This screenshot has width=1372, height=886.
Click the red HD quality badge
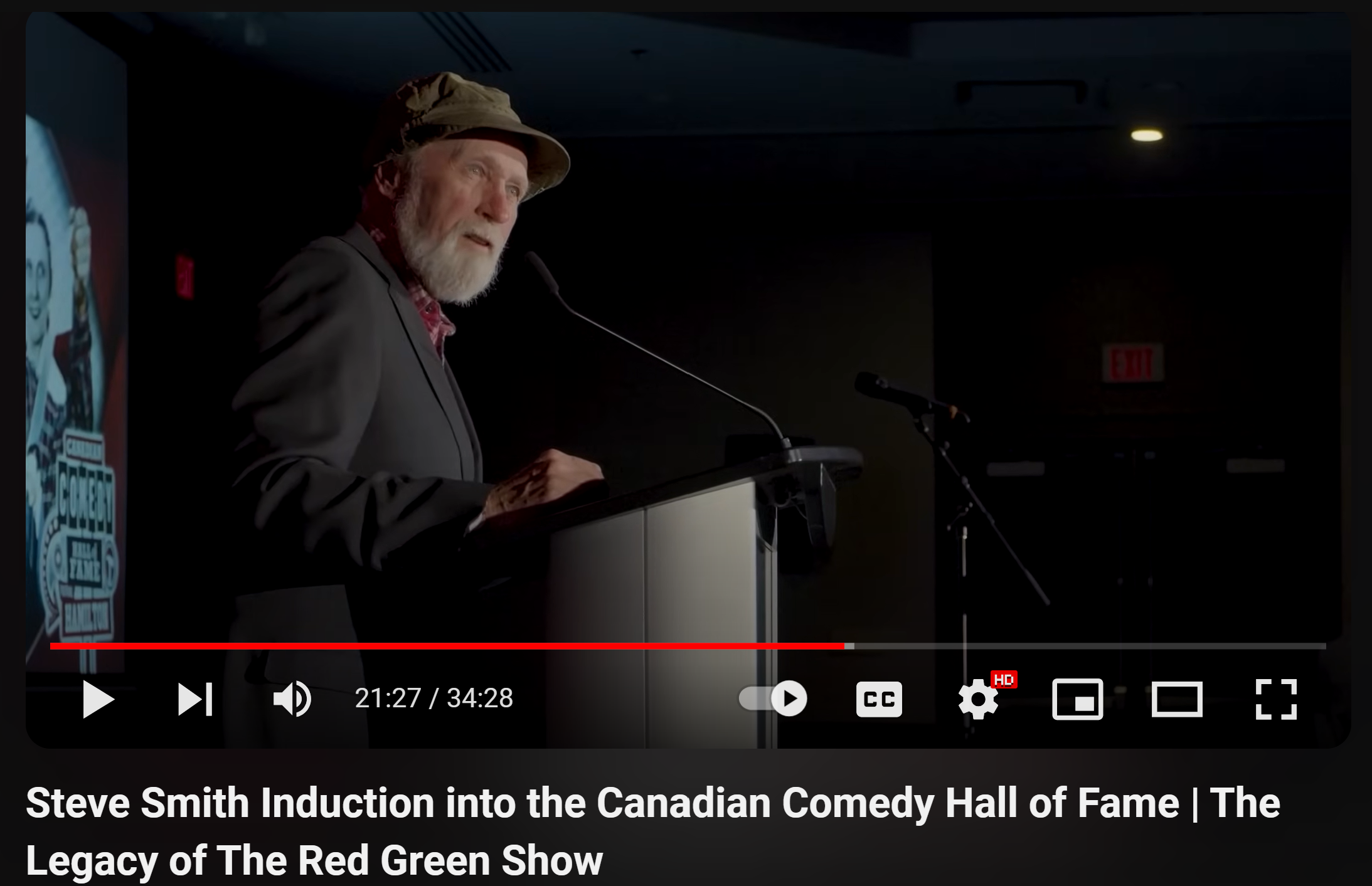[1004, 680]
